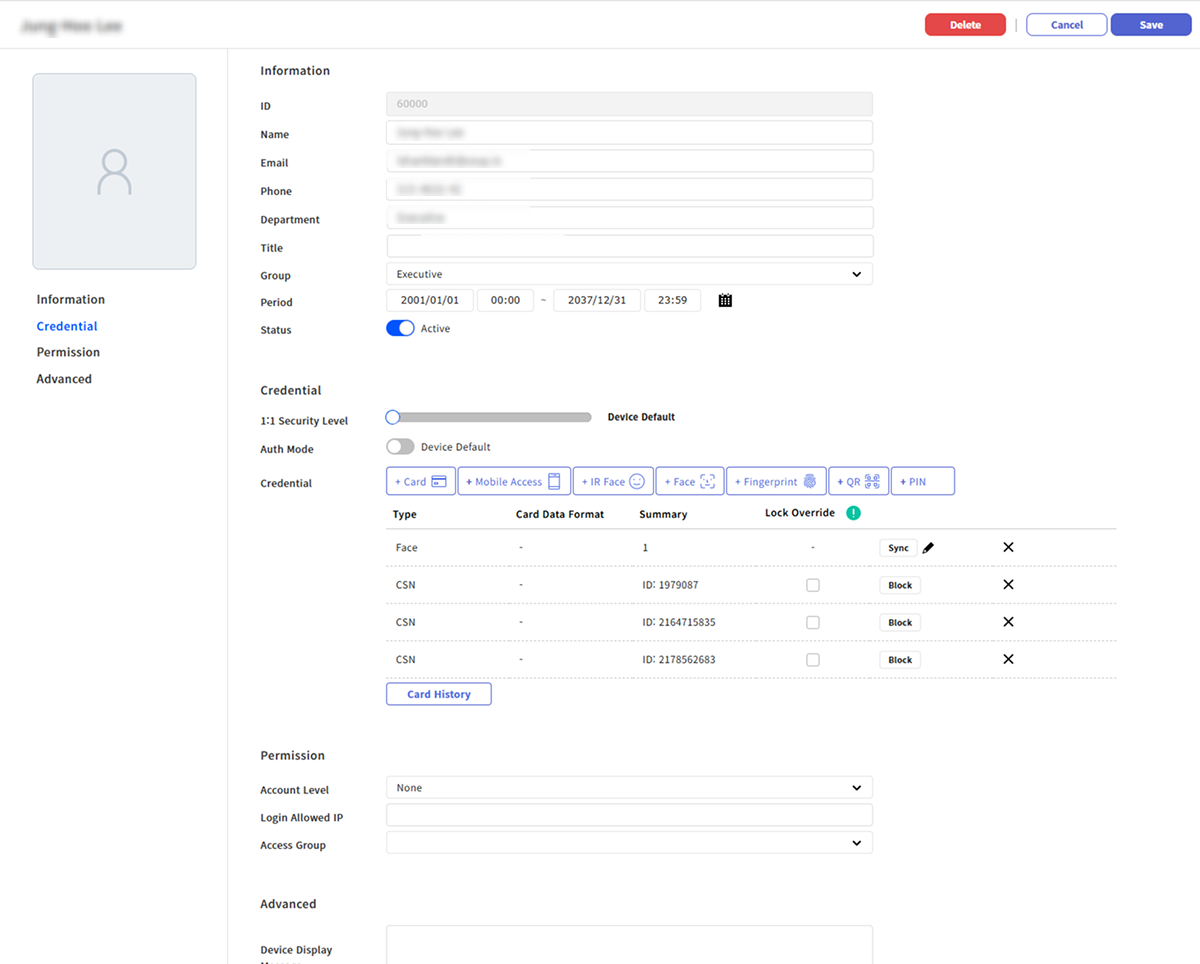This screenshot has height=964, width=1200.
Task: Delete the CSN card ID 1979087
Action: coord(1008,585)
